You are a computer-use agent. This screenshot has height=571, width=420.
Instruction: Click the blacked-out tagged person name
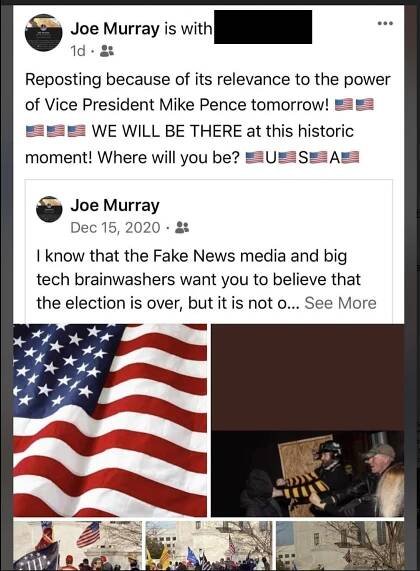[263, 27]
